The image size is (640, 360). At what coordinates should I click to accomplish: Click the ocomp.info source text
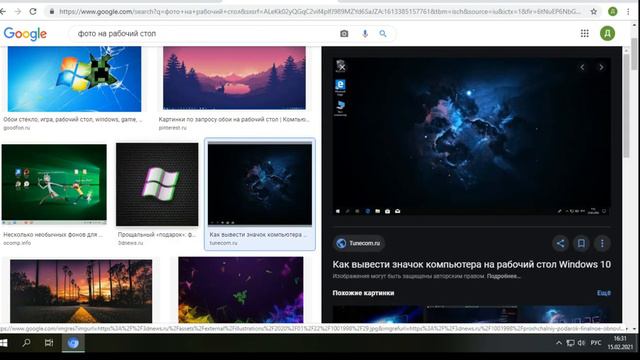point(17,243)
